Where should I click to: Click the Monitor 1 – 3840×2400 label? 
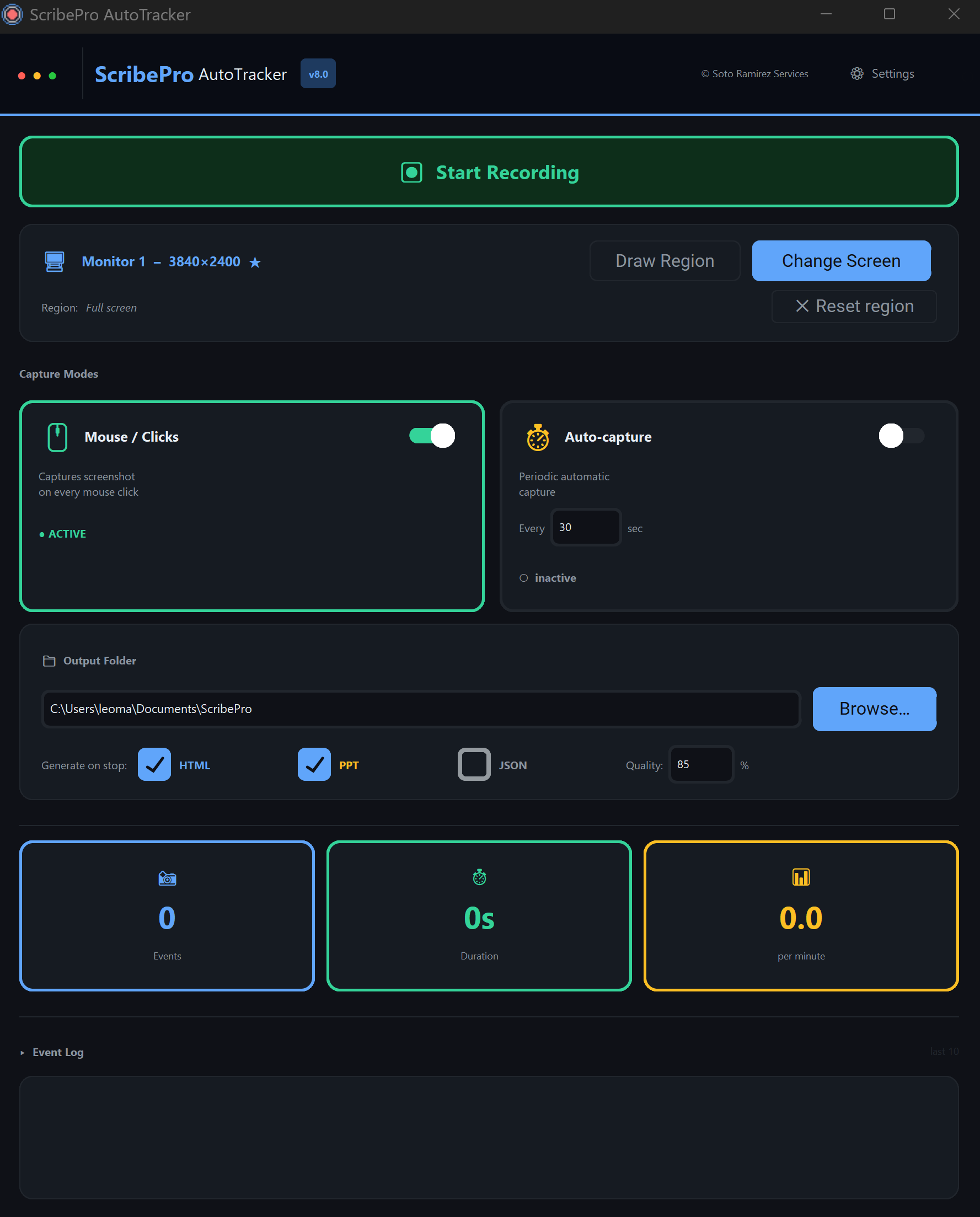pyautogui.click(x=161, y=262)
